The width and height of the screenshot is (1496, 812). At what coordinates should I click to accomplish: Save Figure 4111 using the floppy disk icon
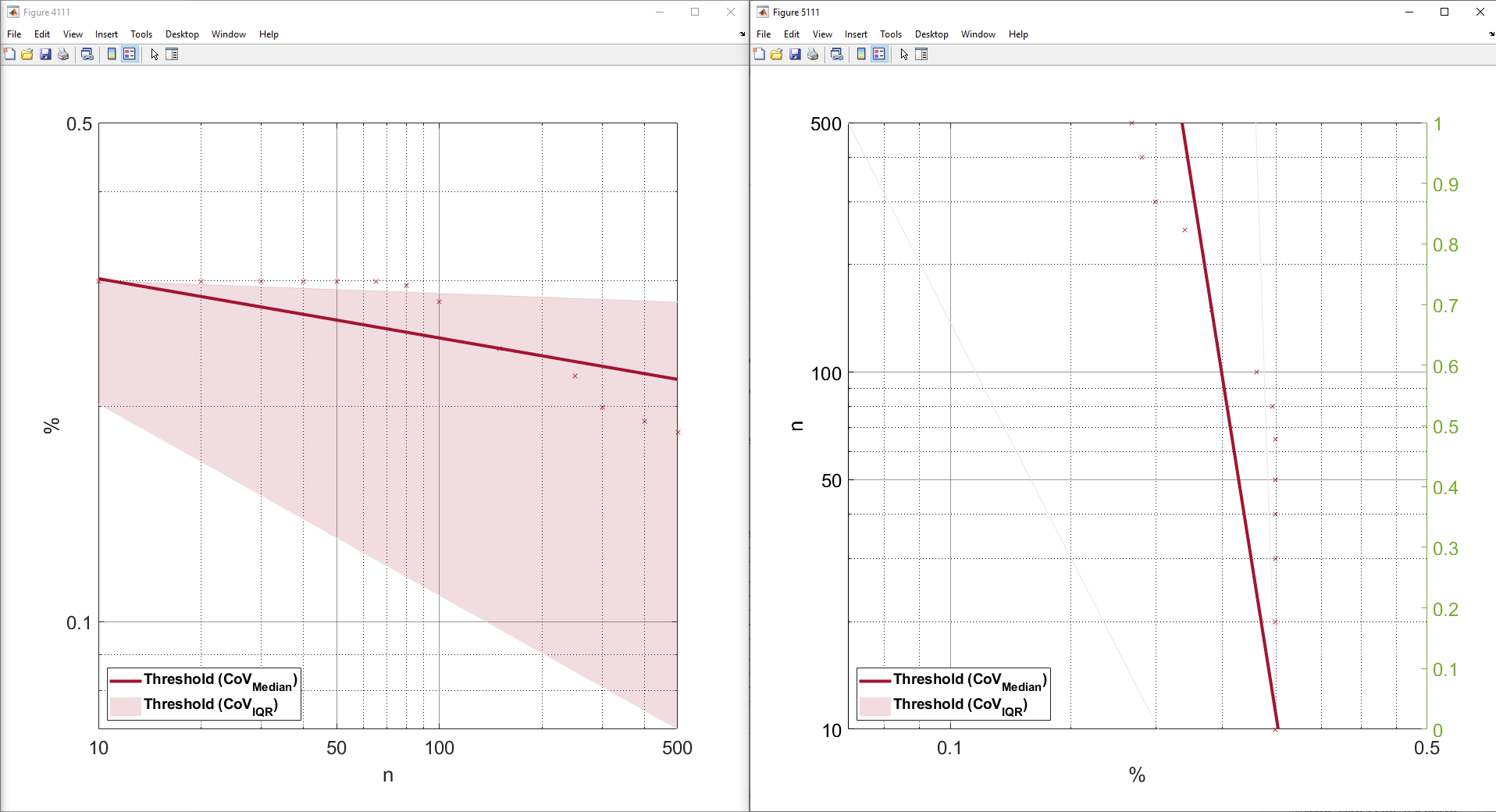(45, 54)
